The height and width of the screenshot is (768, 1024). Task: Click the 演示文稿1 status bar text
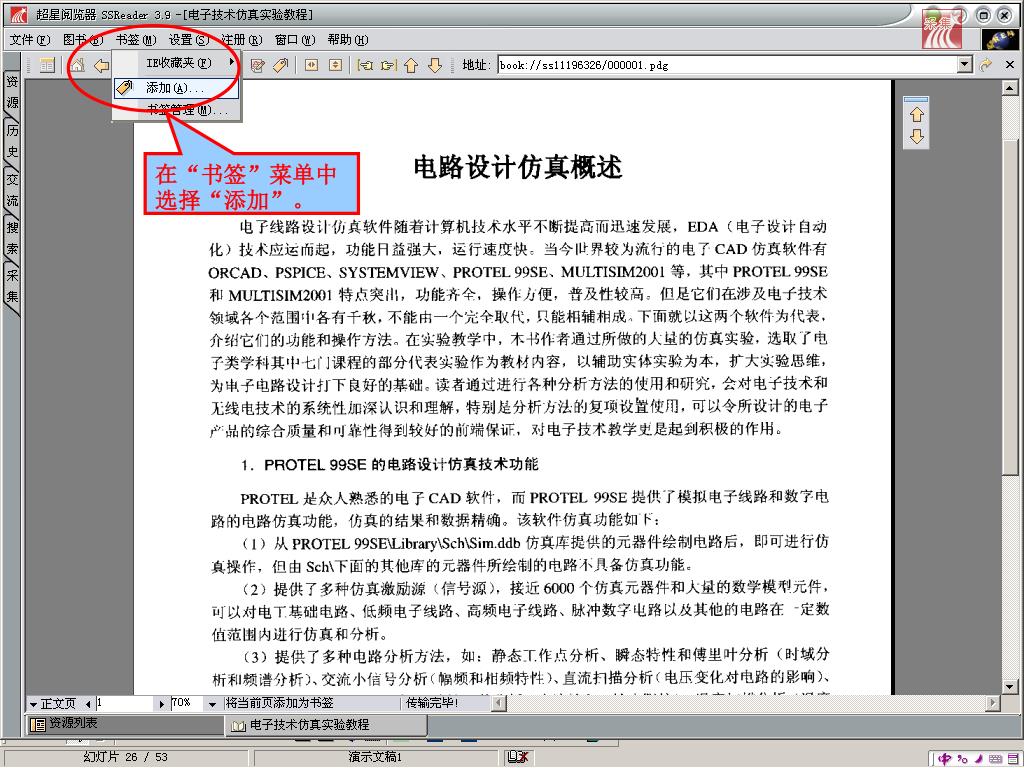[x=375, y=758]
